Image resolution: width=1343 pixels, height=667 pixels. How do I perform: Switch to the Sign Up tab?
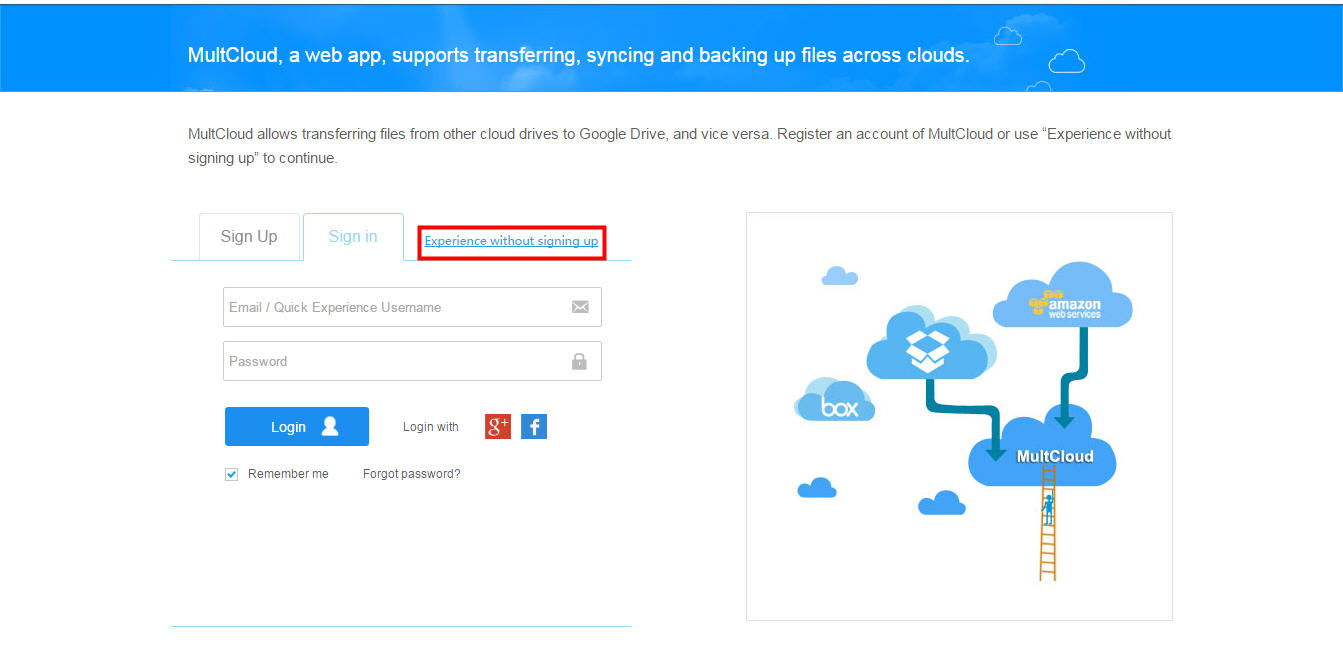click(x=249, y=236)
